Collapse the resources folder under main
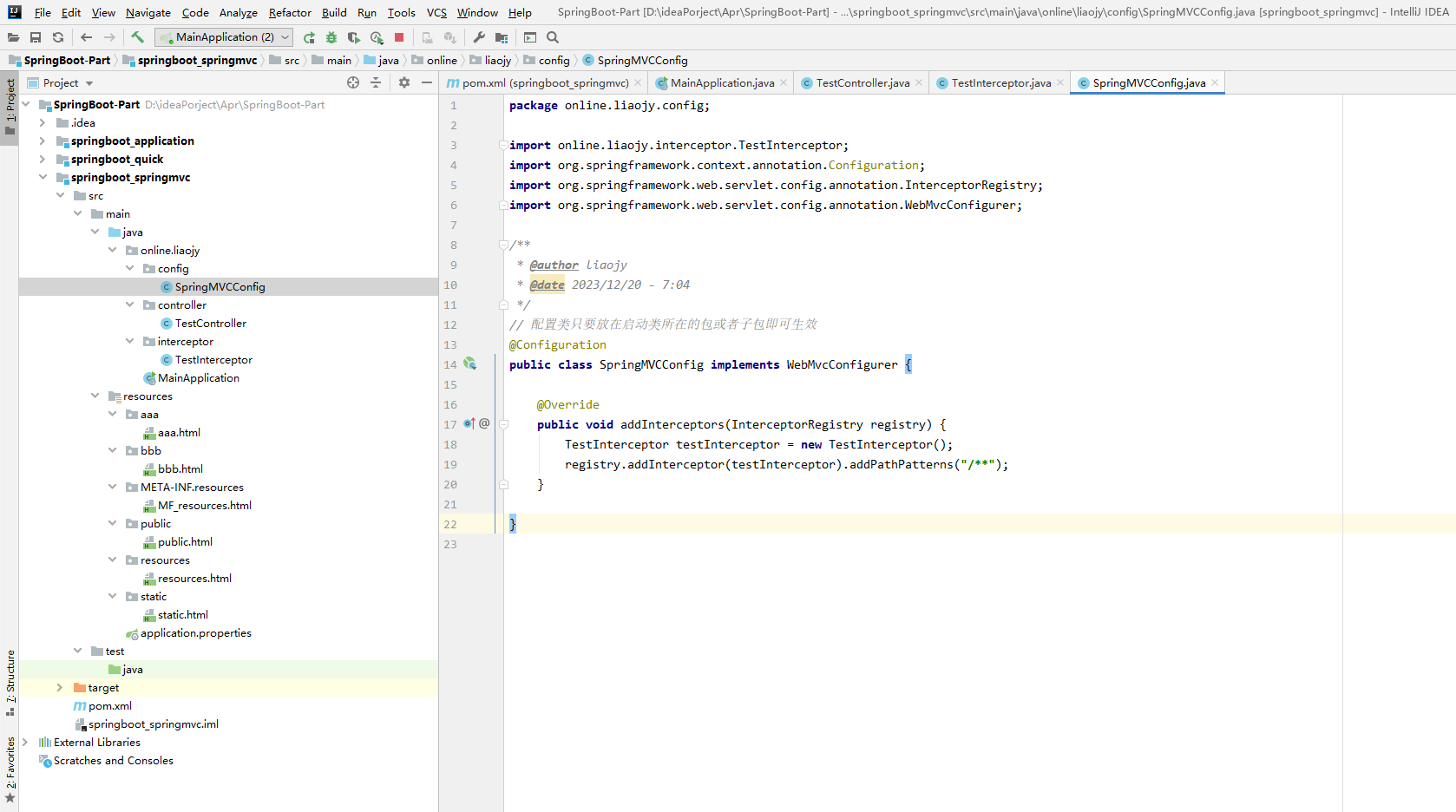This screenshot has height=812, width=1456. (95, 396)
